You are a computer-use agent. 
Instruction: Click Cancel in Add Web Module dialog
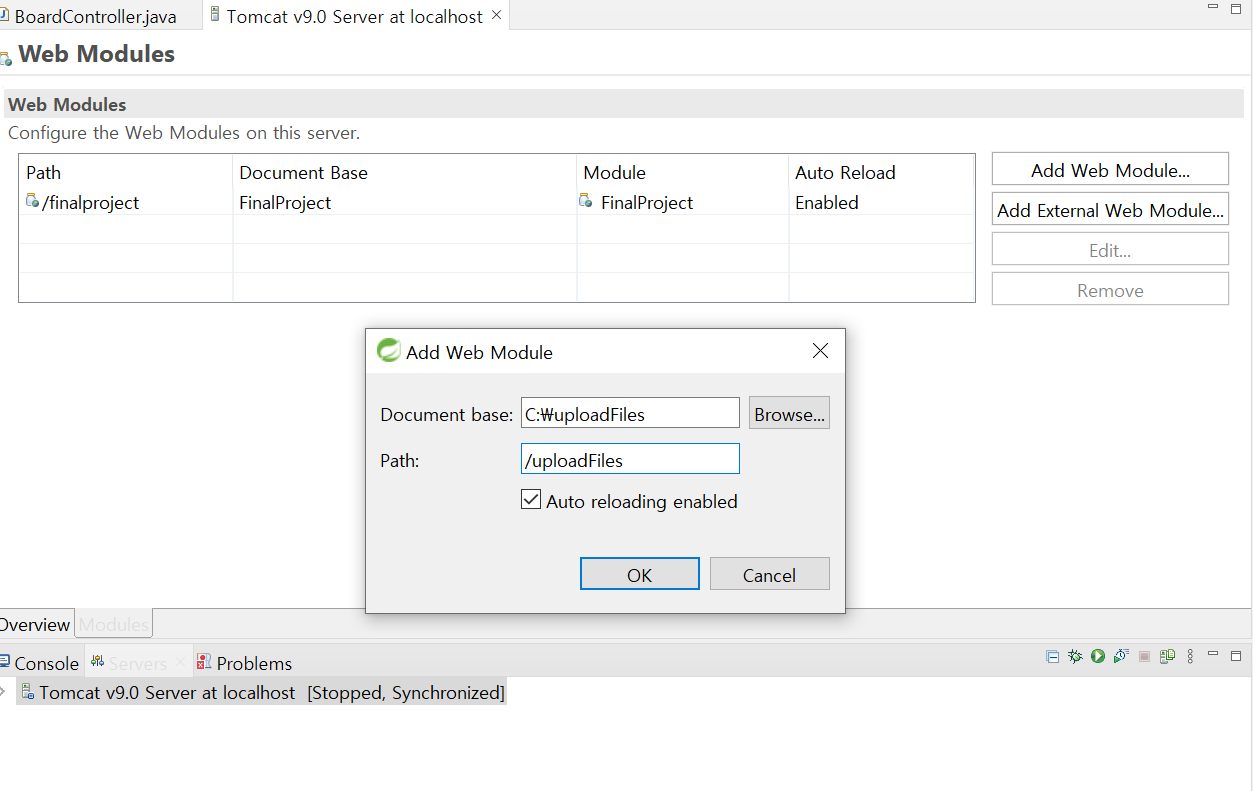point(770,574)
